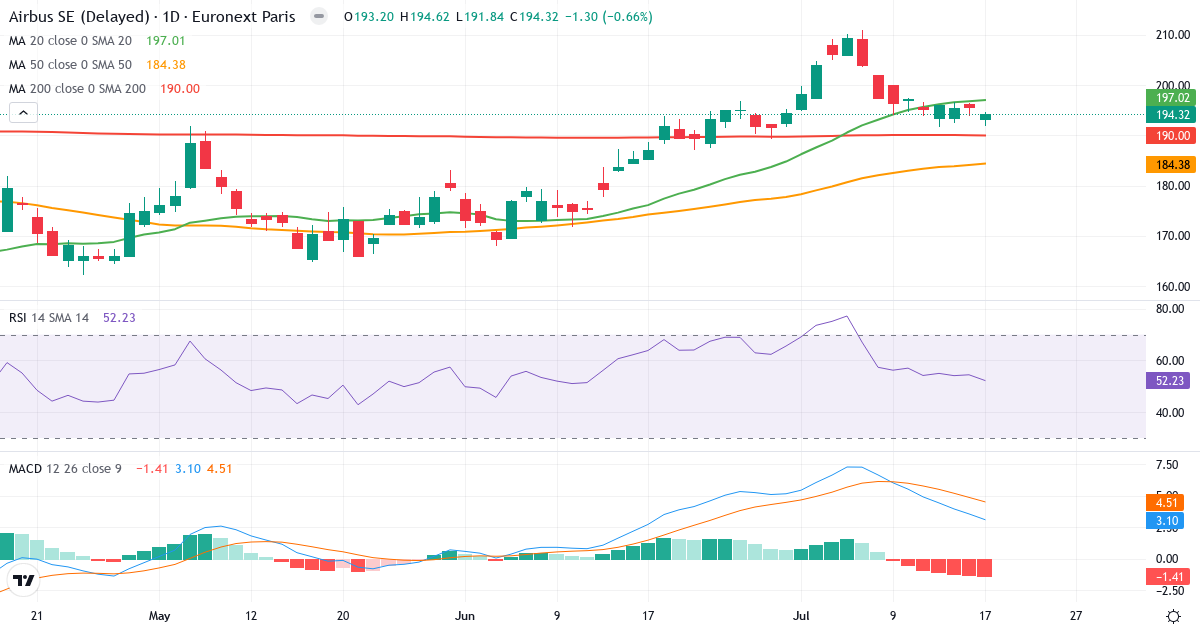Image resolution: width=1200 pixels, height=630 pixels.
Task: Click the histogram label -1.41 on axis
Action: (x=1169, y=576)
